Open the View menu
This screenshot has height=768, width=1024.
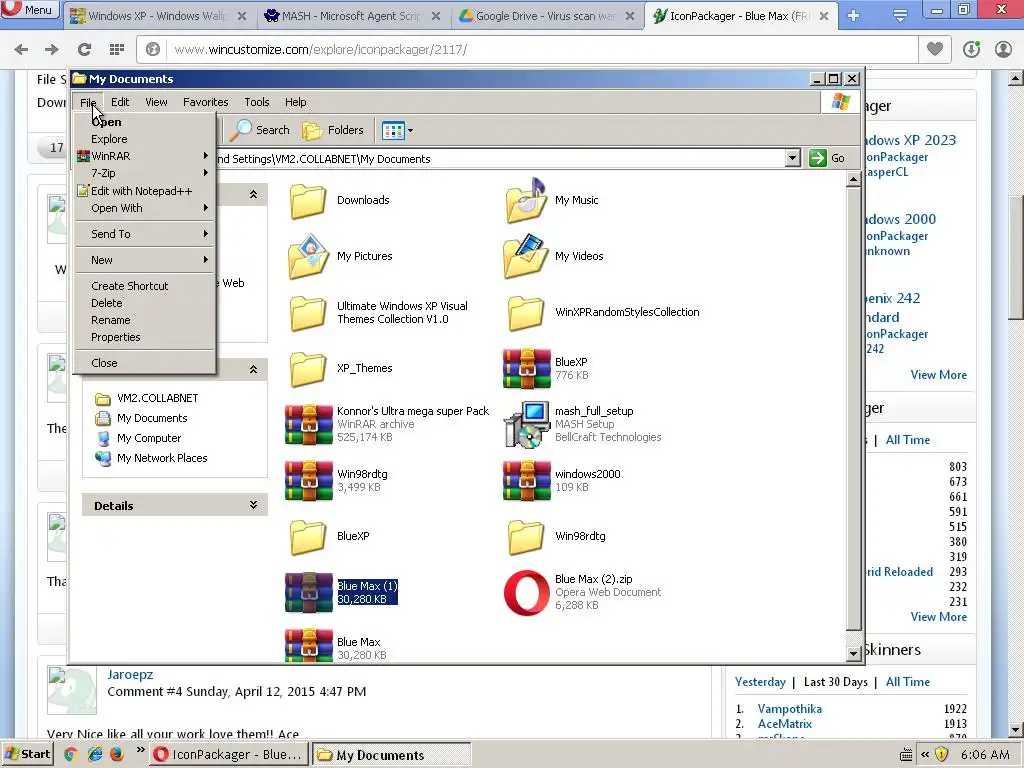click(156, 102)
